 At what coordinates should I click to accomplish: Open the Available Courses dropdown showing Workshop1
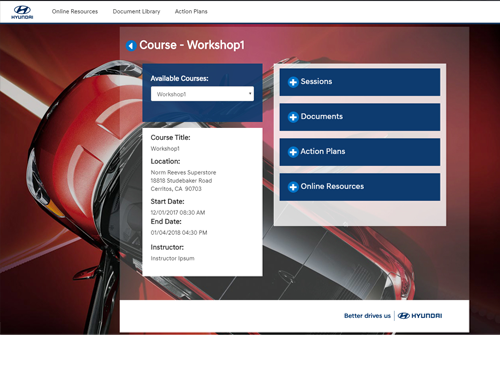pyautogui.click(x=202, y=94)
